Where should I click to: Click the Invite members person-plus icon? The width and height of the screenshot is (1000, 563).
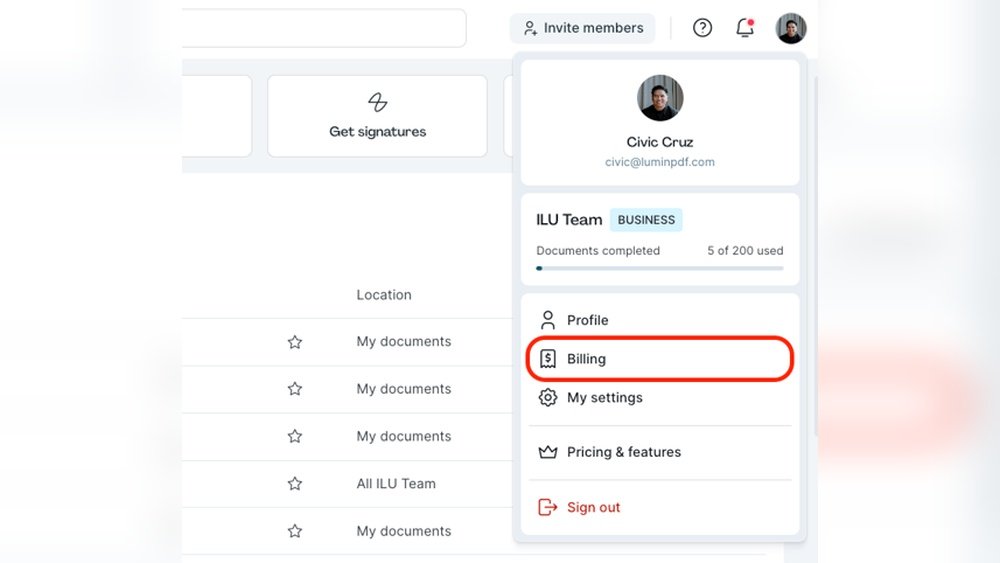click(x=530, y=28)
